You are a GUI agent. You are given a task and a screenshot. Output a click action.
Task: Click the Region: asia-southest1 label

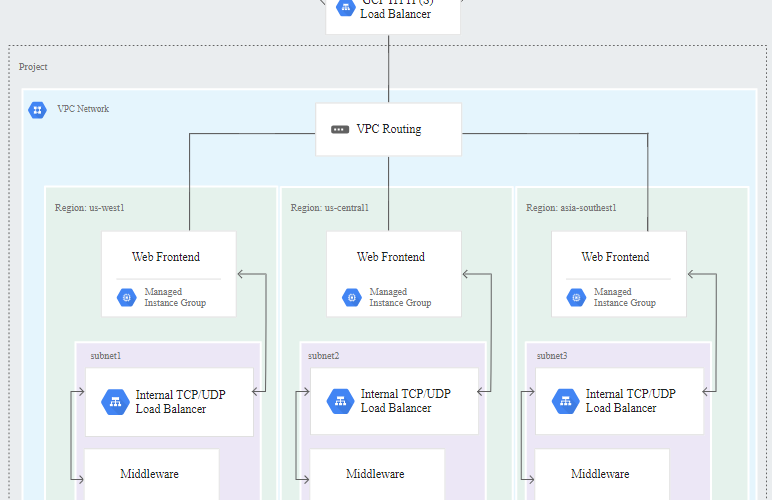571,208
